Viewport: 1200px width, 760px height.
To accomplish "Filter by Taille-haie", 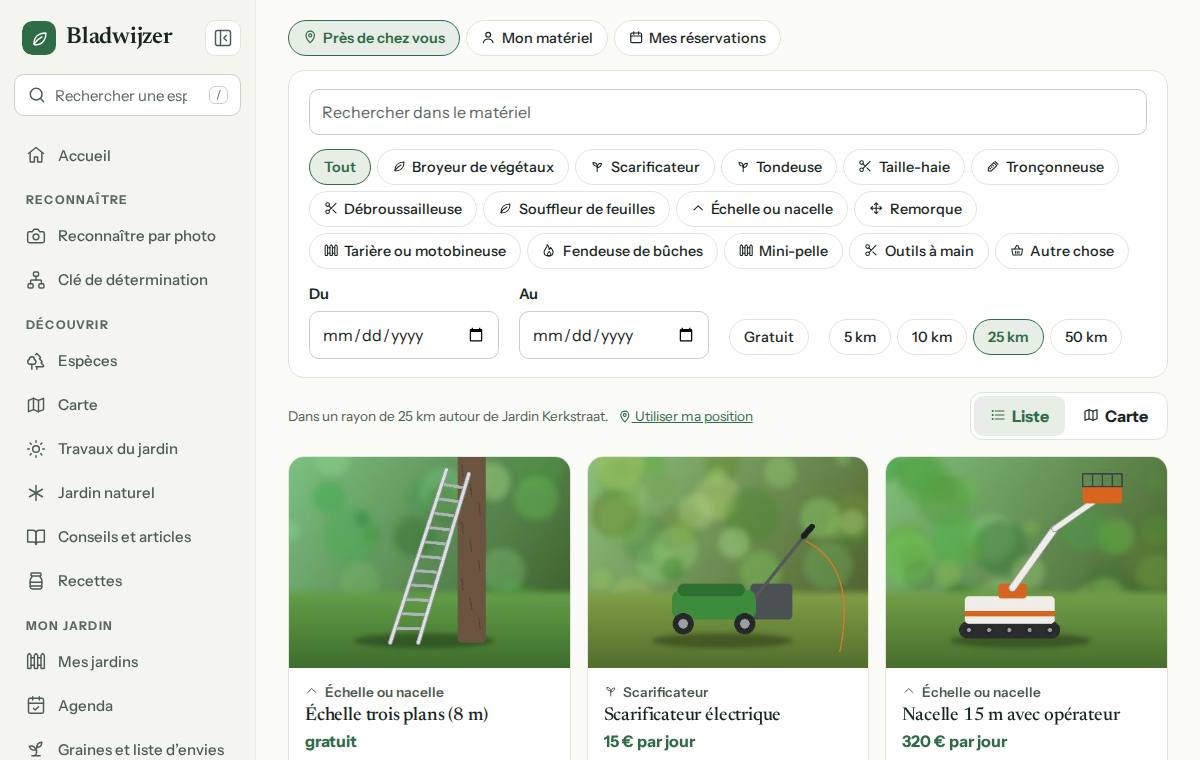I will [904, 167].
